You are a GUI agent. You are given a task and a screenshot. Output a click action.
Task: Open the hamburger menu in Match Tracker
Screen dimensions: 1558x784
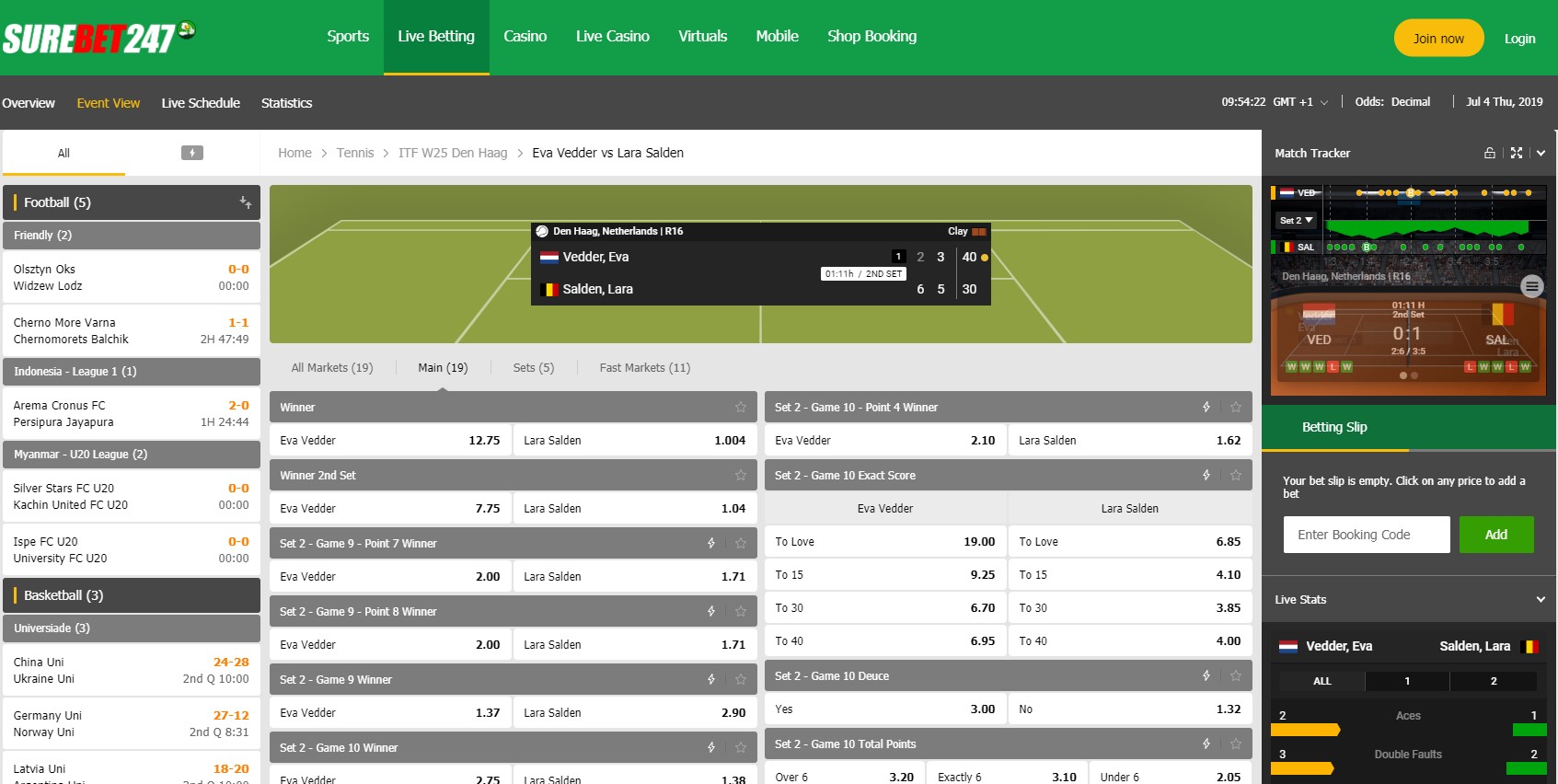1532,286
